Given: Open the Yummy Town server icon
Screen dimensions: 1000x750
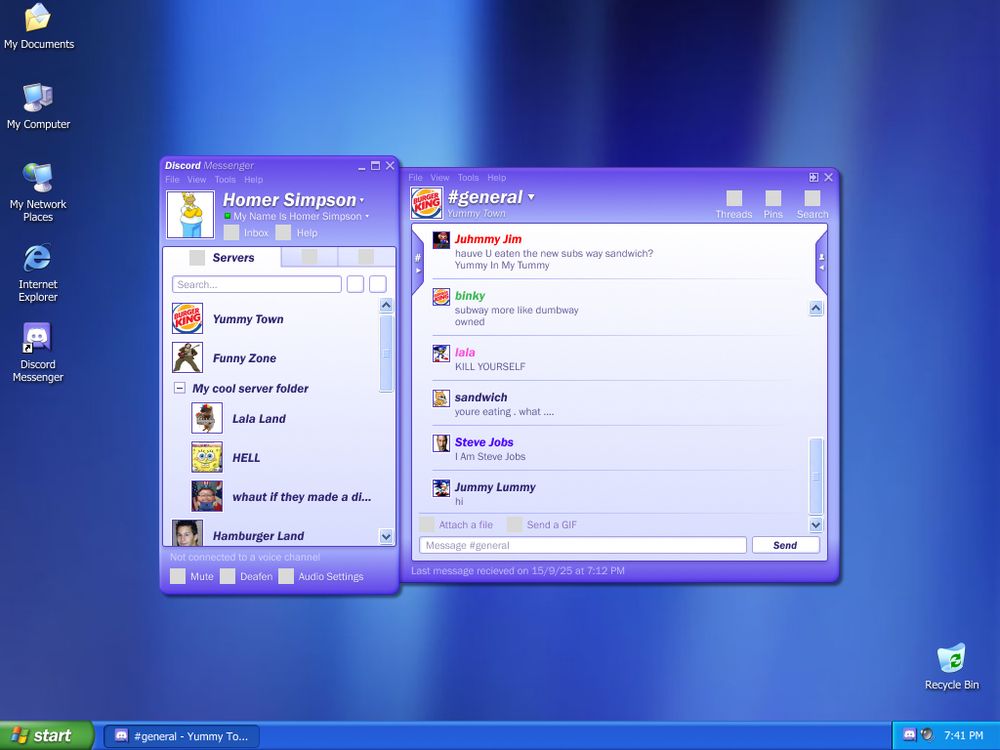Looking at the screenshot, I should pyautogui.click(x=188, y=319).
